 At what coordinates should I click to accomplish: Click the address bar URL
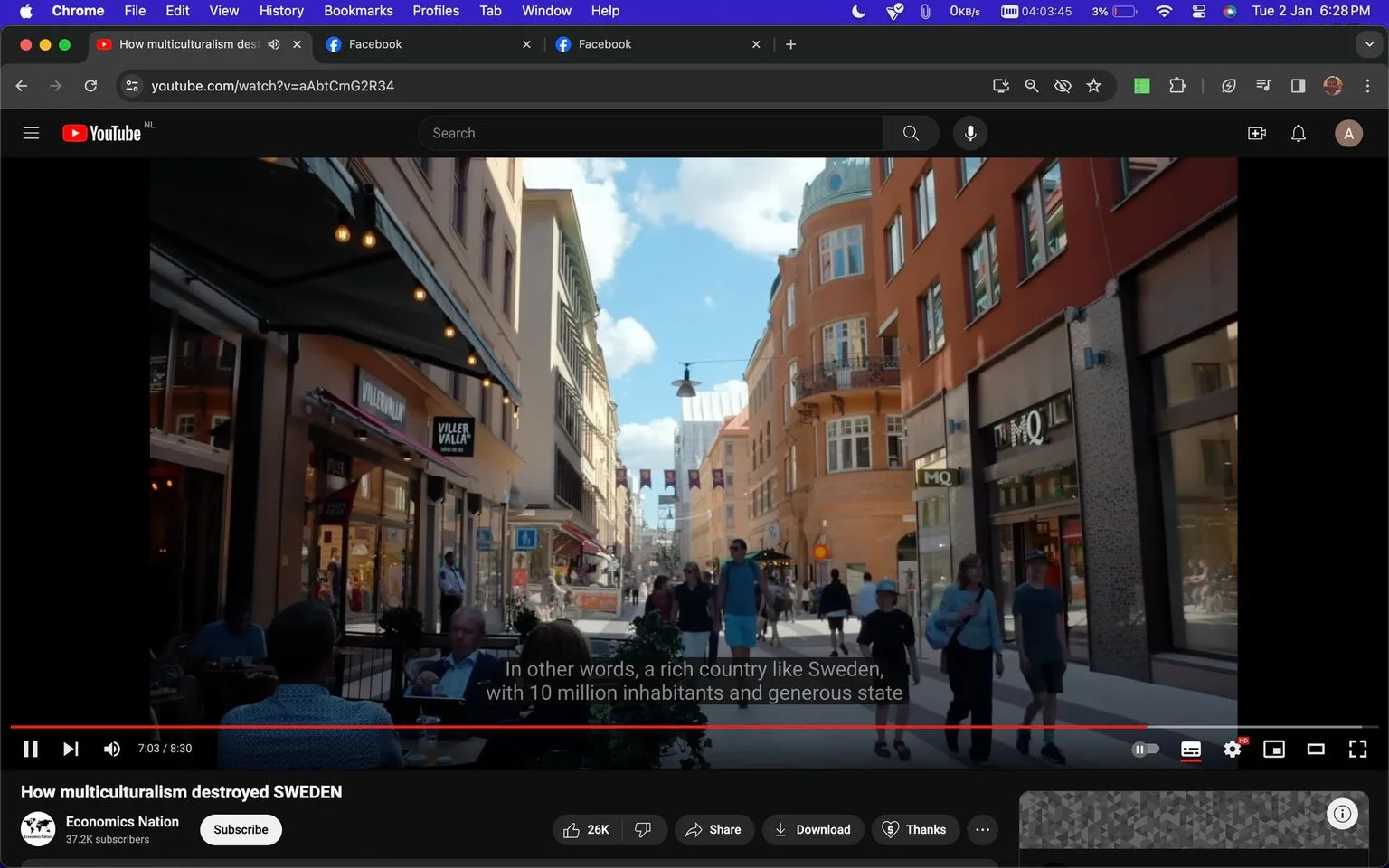272,86
